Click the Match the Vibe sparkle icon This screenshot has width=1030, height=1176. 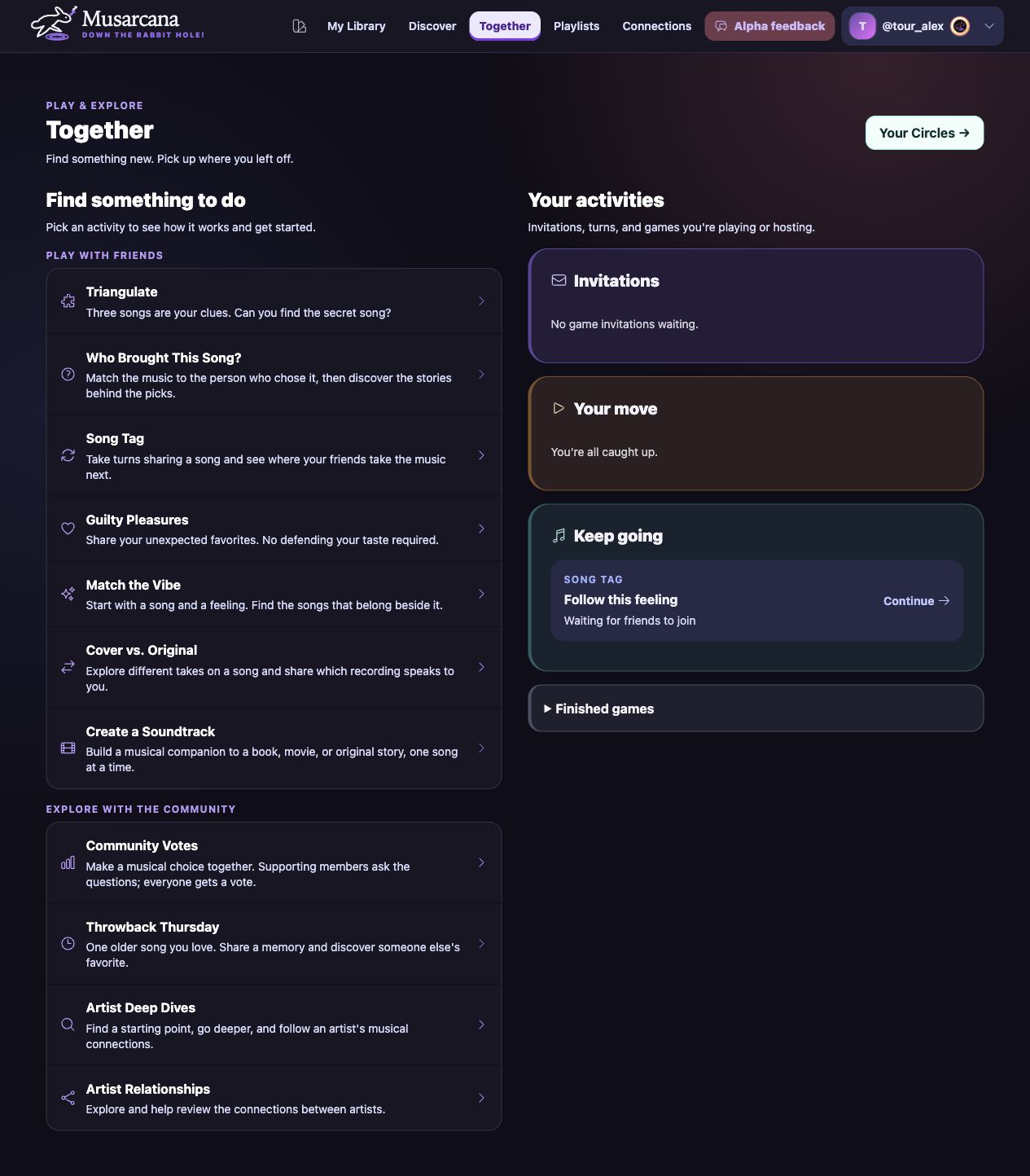click(x=68, y=594)
